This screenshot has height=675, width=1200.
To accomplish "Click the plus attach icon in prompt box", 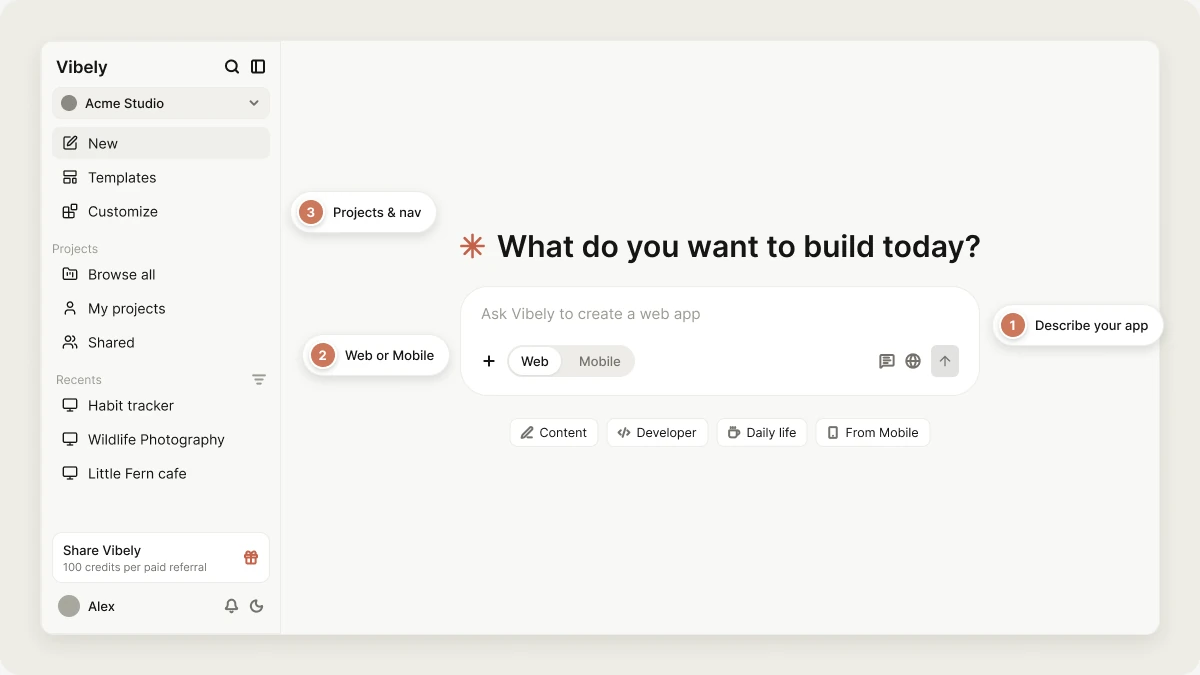I will [x=489, y=361].
